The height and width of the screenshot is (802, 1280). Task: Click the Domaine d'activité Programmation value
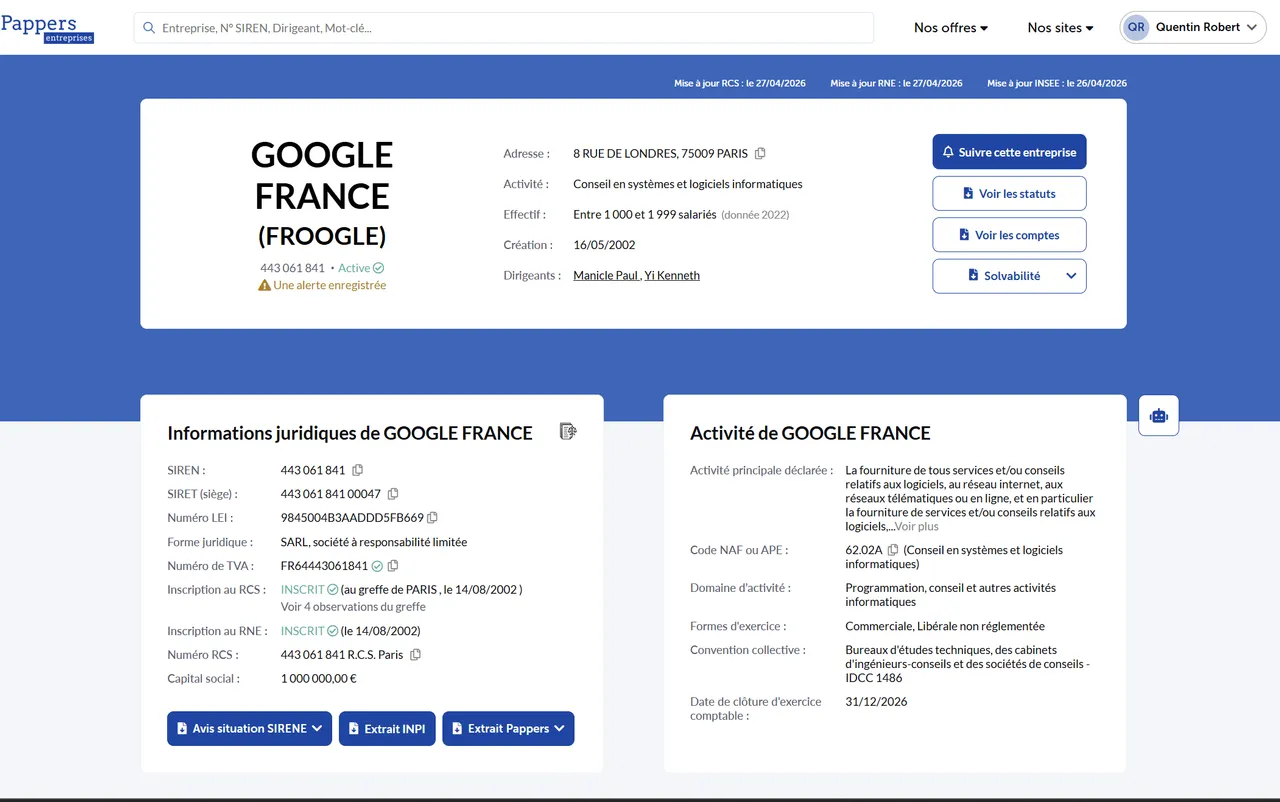[950, 595]
